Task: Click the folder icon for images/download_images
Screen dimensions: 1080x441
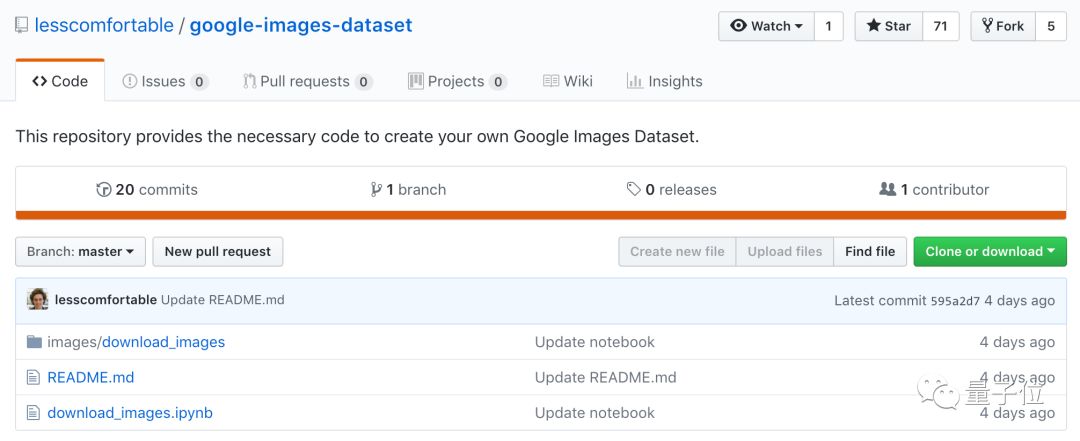Action: point(34,342)
